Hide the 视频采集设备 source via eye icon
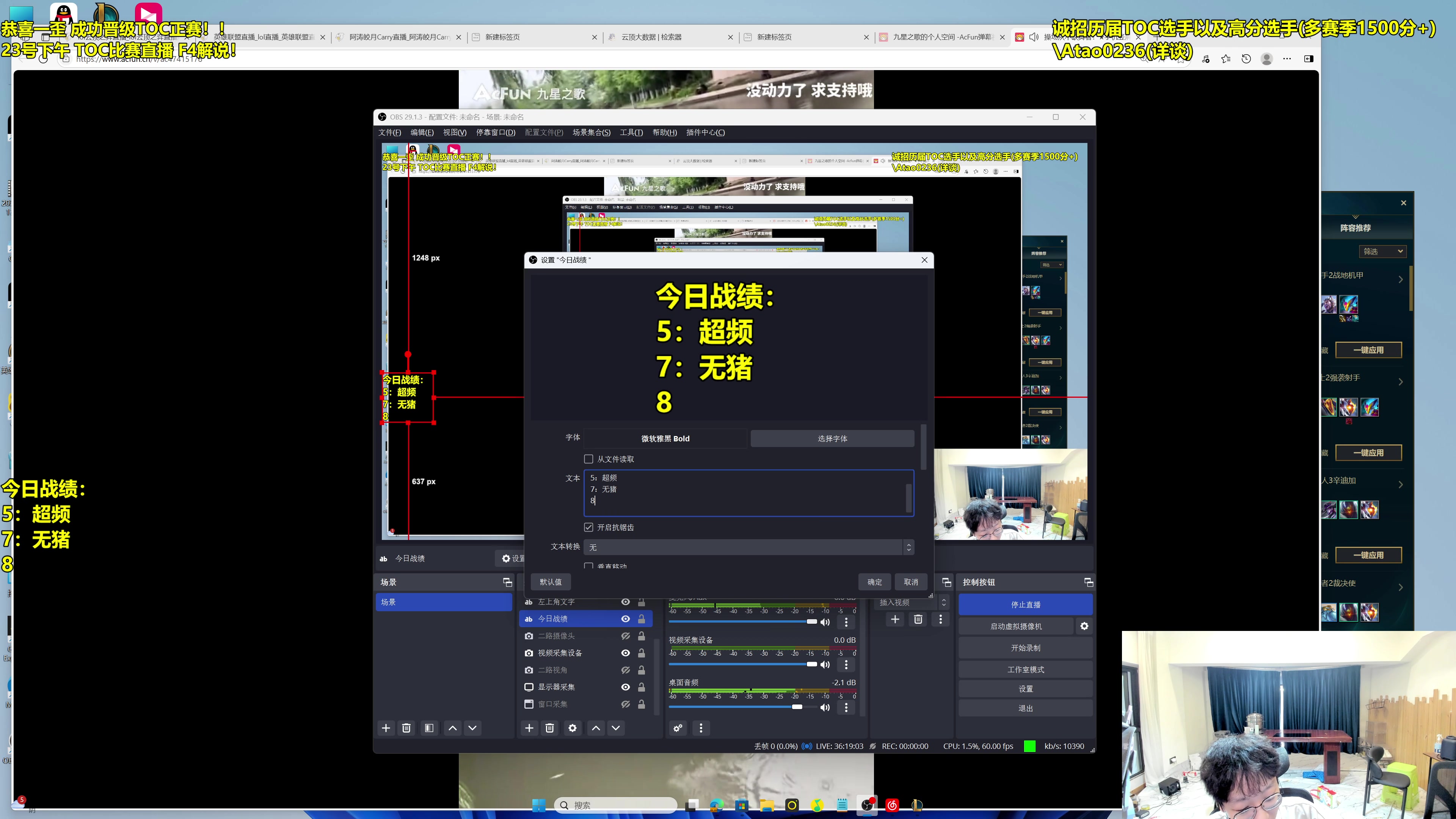This screenshot has width=1456, height=819. click(625, 653)
